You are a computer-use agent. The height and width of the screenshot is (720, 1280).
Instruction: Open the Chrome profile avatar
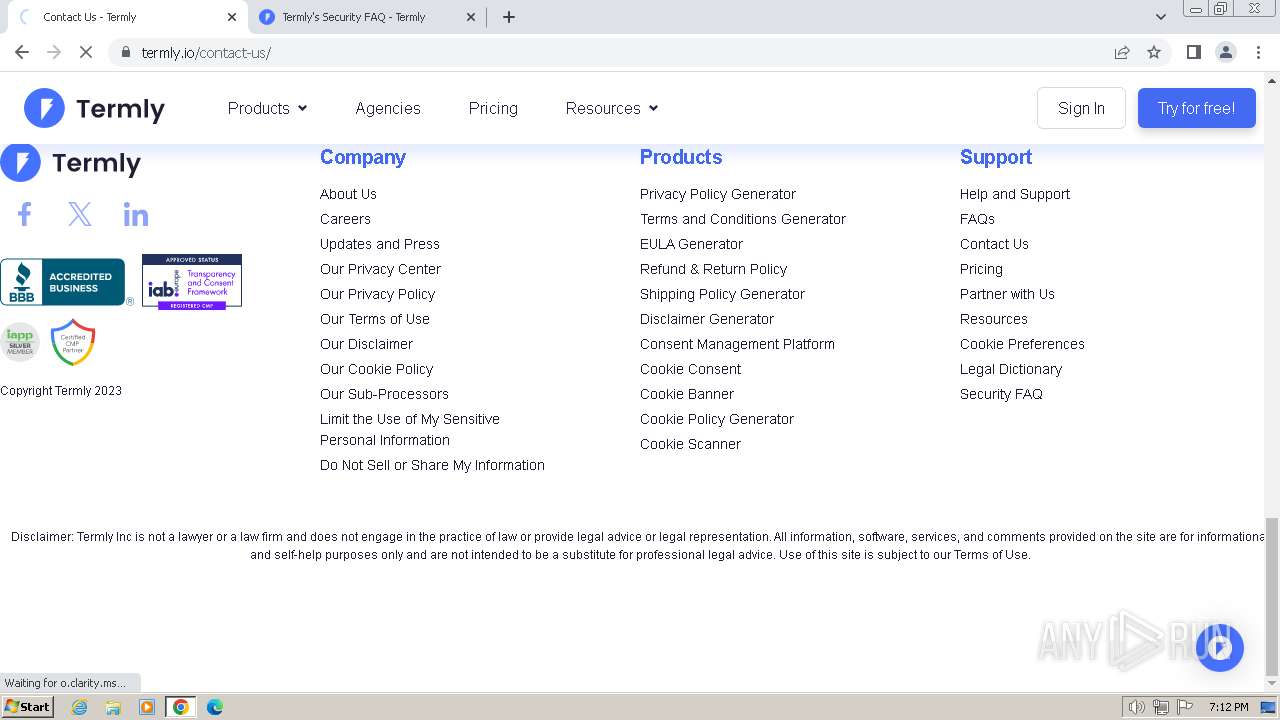click(x=1225, y=52)
